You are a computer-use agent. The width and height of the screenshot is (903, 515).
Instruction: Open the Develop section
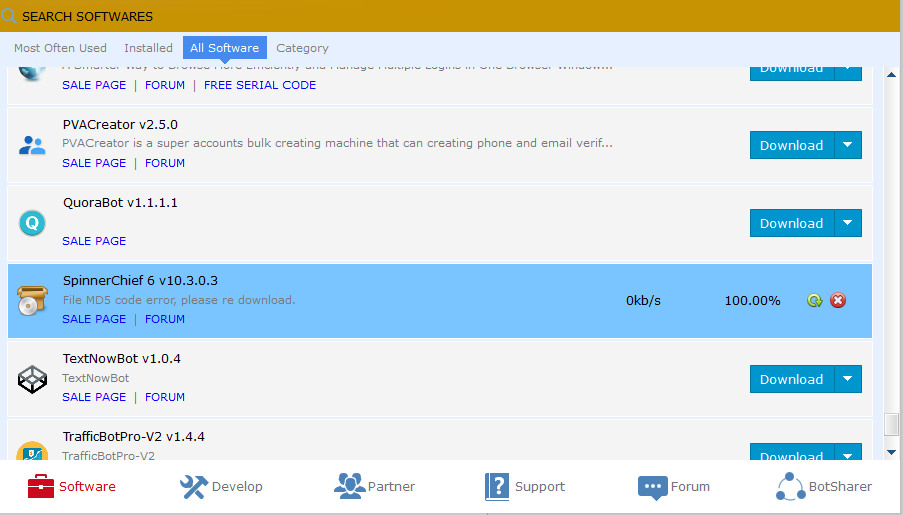pos(221,487)
